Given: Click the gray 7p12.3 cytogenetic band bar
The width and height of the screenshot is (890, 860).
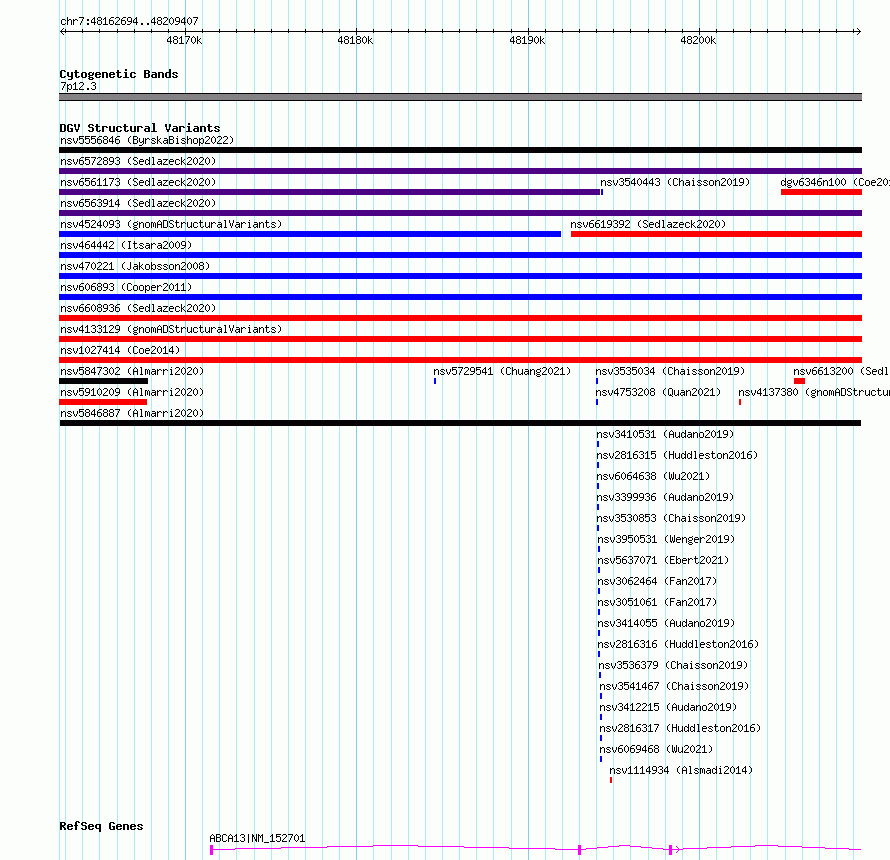Looking at the screenshot, I should pyautogui.click(x=460, y=97).
